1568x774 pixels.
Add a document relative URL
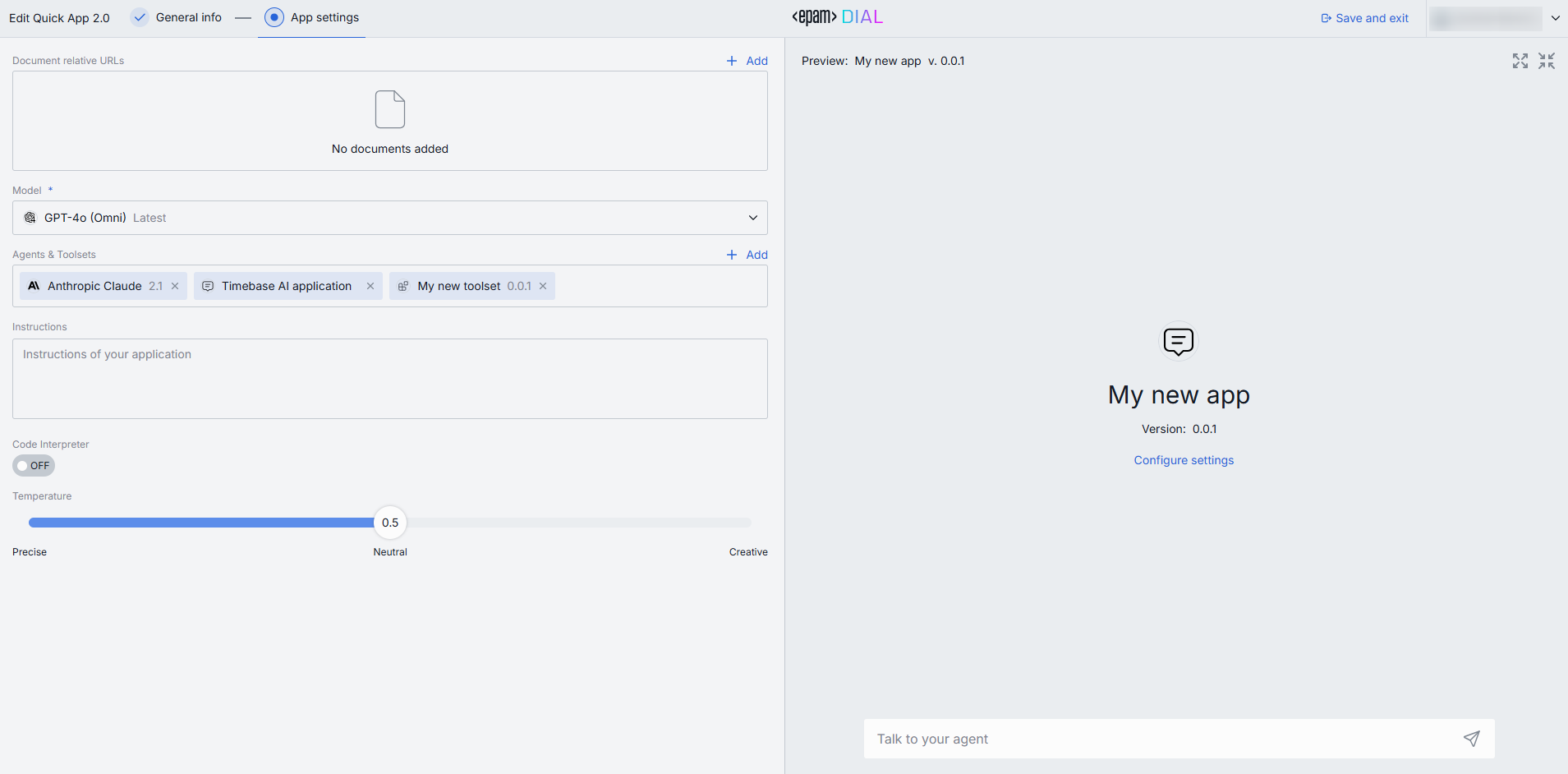point(747,61)
